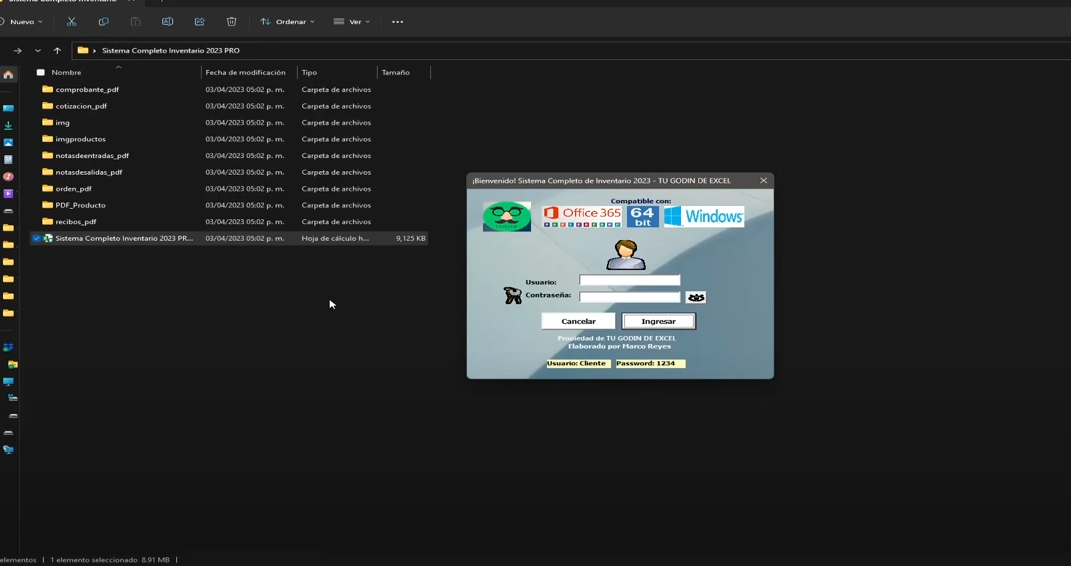Expand the Ordenar sort dropdown
Screen dimensions: 1071x566
[x=288, y=21]
